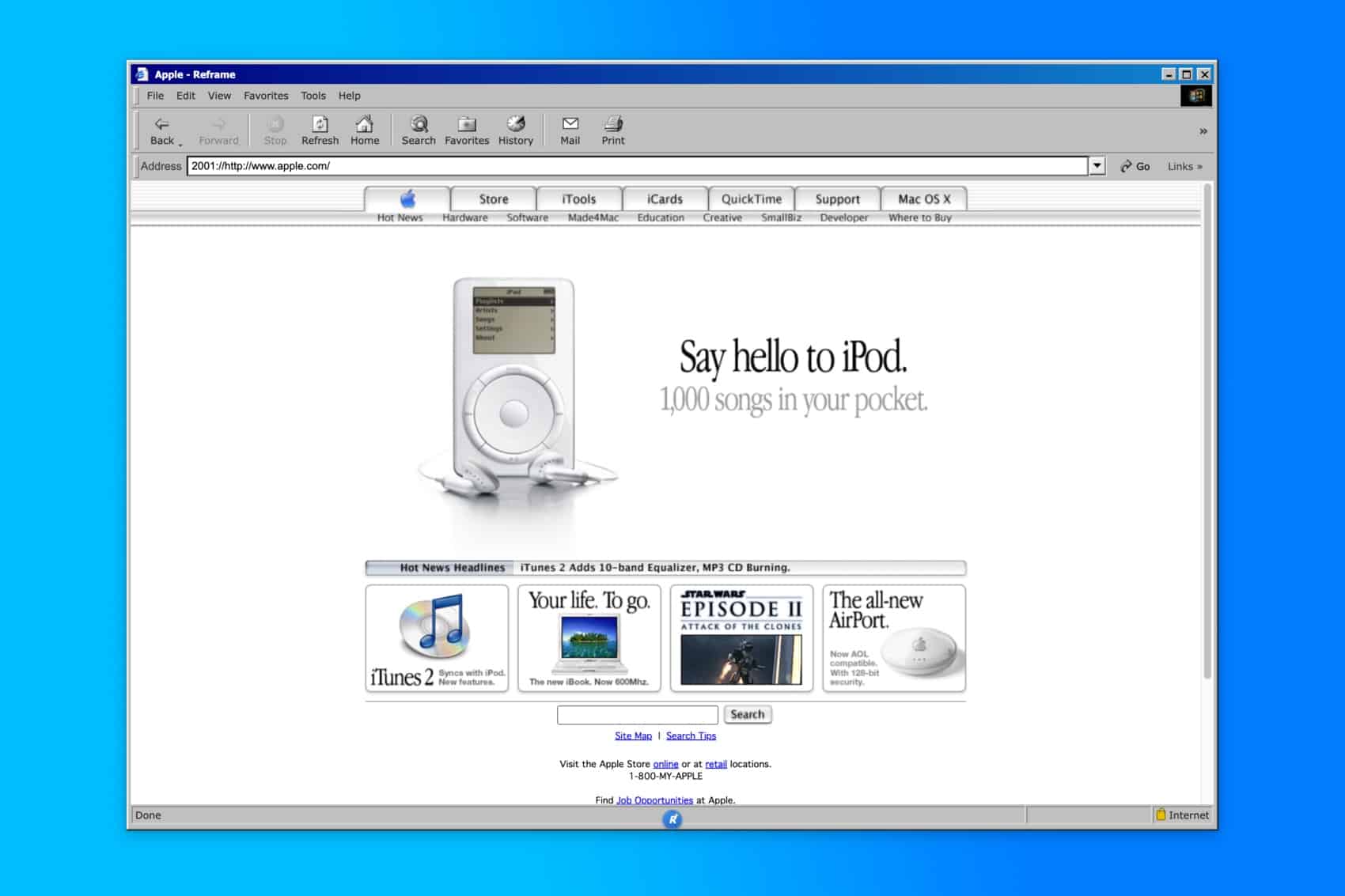Open the Developer sublink
1345x896 pixels.
pyautogui.click(x=844, y=217)
